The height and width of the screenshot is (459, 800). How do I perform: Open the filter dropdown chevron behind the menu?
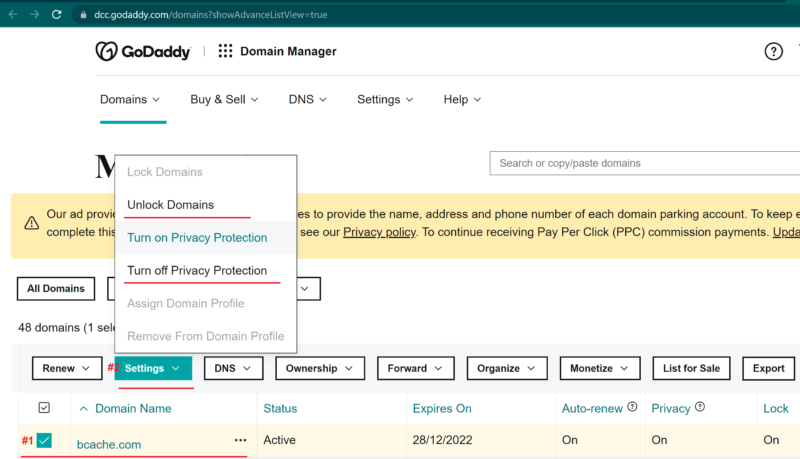tap(305, 289)
